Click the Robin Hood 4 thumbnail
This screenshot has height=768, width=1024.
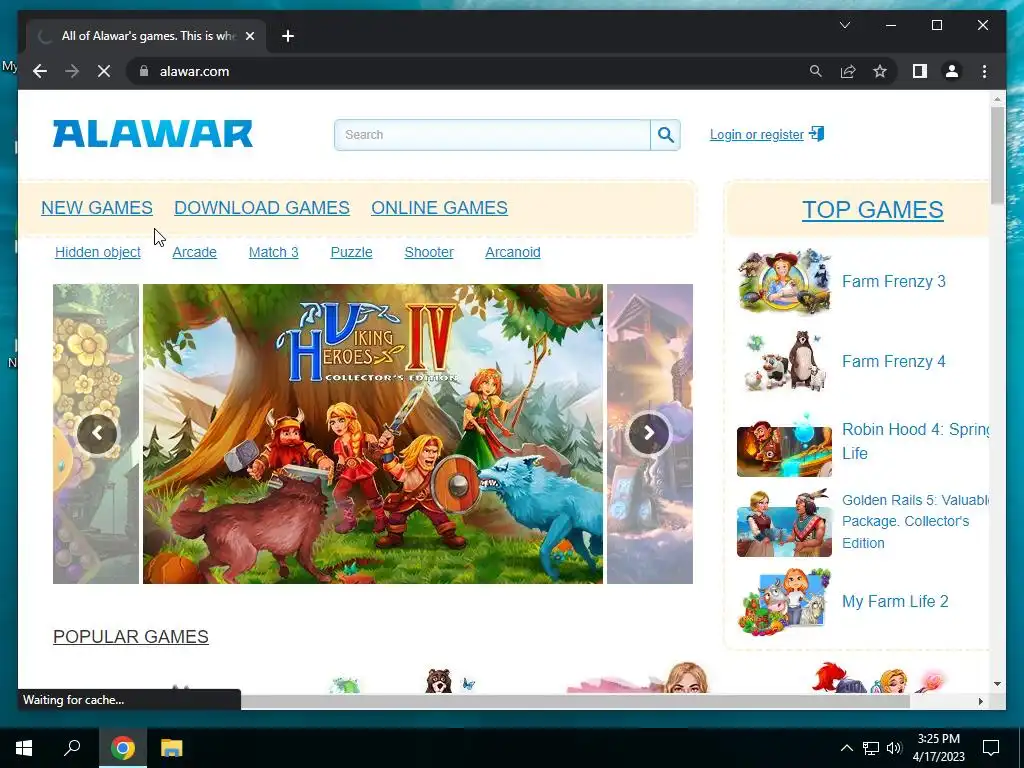[784, 444]
